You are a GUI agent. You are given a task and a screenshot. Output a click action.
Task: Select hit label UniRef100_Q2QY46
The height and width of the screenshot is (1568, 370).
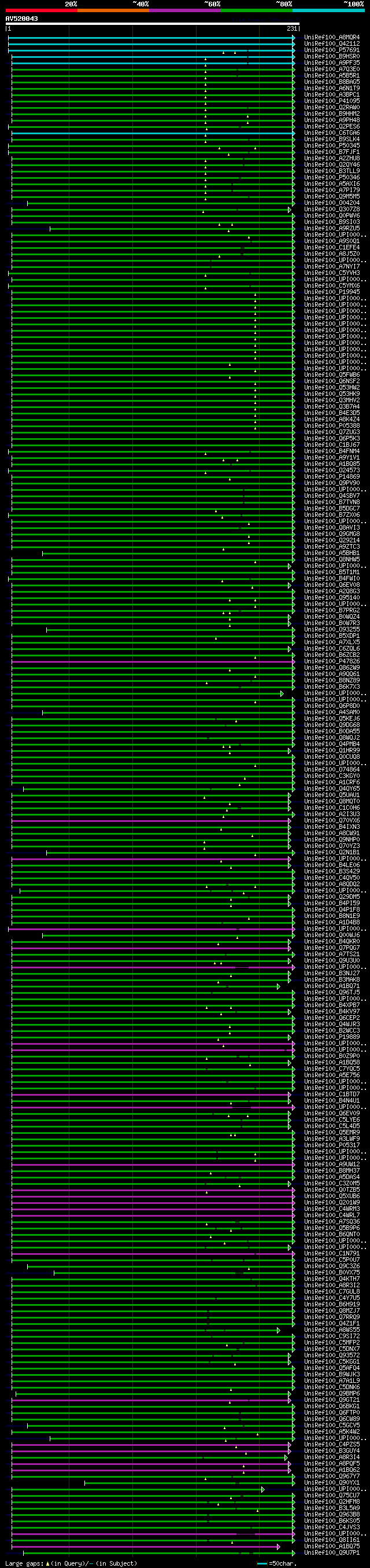[332, 165]
